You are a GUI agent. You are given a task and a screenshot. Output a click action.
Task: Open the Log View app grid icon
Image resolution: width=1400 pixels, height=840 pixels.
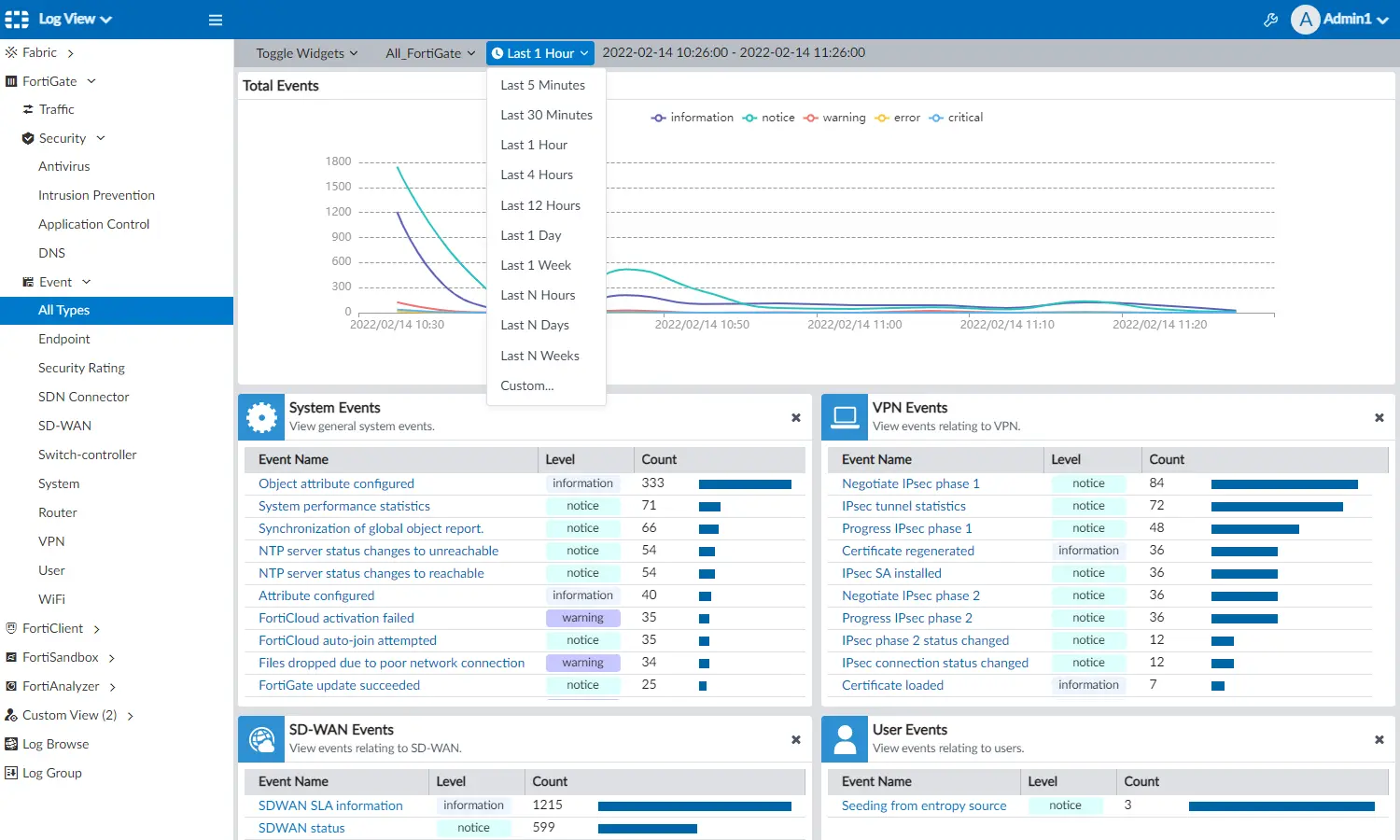click(x=17, y=20)
